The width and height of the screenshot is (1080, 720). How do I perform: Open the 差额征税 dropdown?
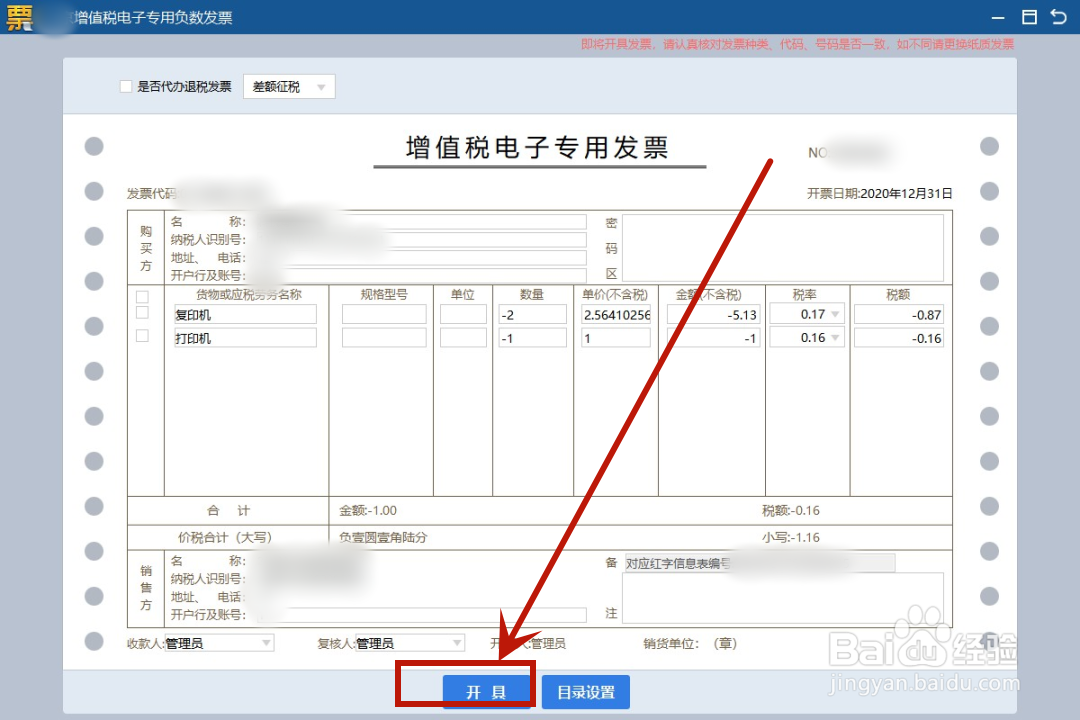click(322, 86)
